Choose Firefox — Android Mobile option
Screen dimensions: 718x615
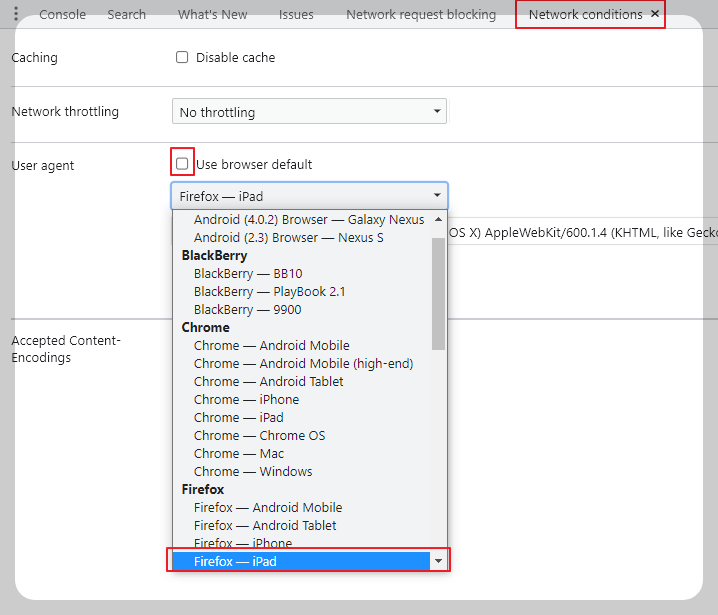click(302, 507)
